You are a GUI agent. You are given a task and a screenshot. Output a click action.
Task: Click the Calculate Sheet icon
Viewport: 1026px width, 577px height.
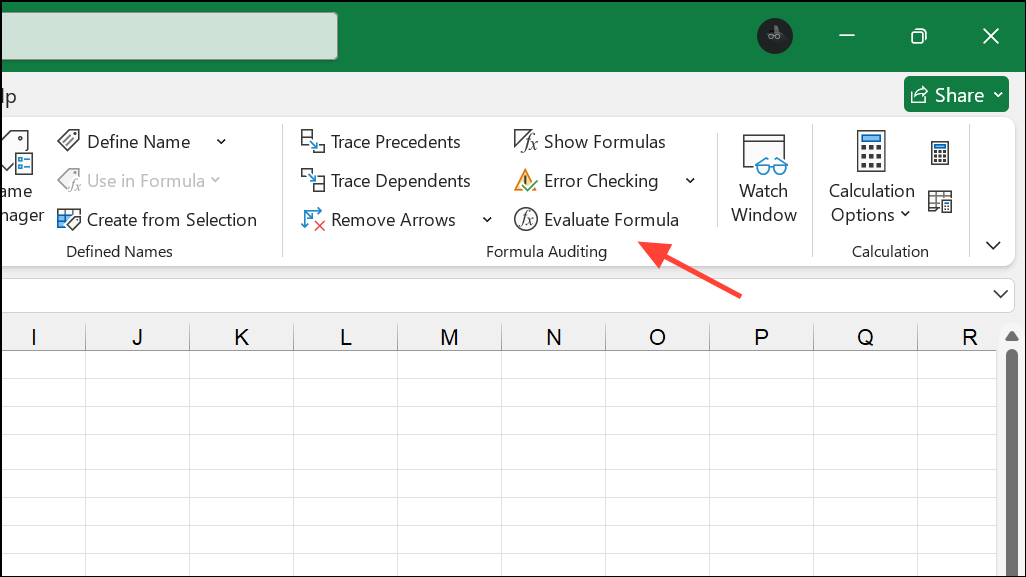938,200
